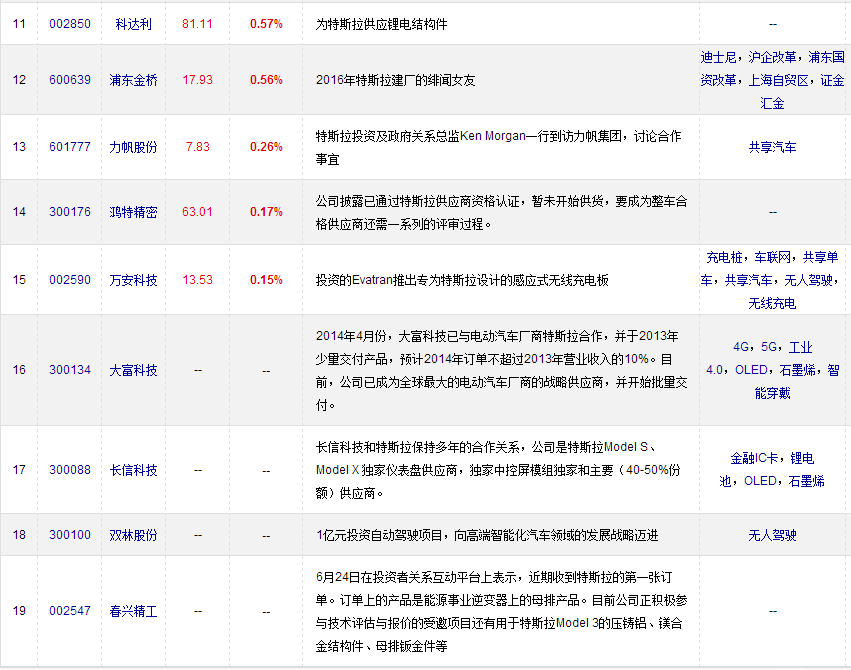Select price 81.11 of 科达利

pyautogui.click(x=197, y=24)
